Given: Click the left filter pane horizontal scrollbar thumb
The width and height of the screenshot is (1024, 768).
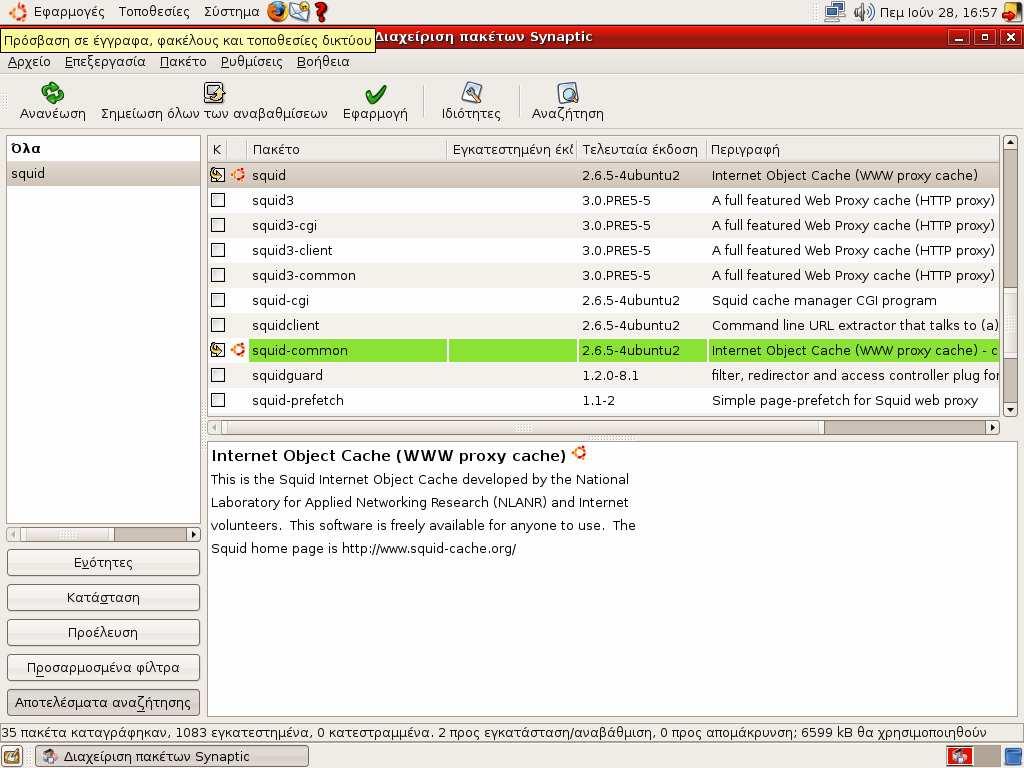Looking at the screenshot, I should [x=68, y=534].
